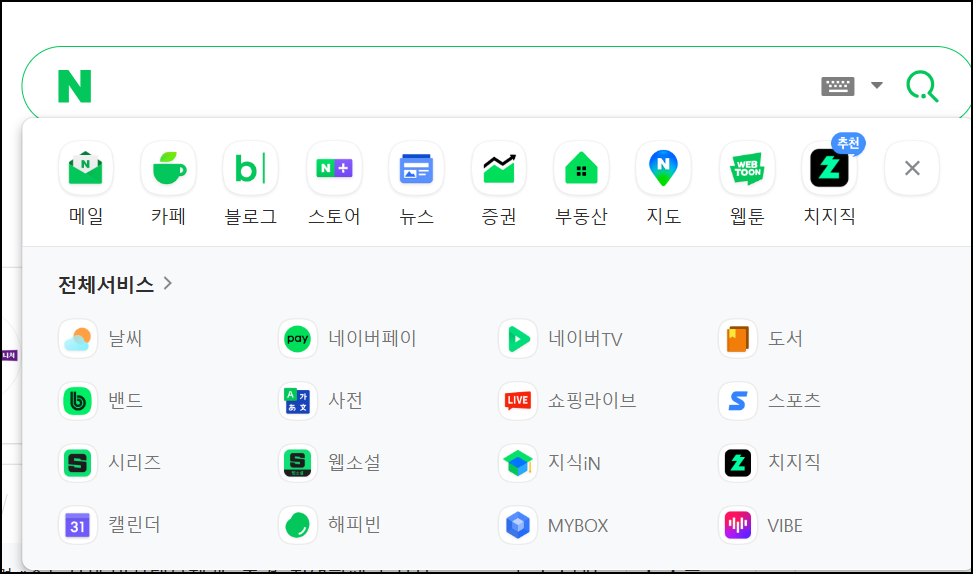973x574 pixels.
Task: Select the VIBE text label
Action: click(x=785, y=526)
